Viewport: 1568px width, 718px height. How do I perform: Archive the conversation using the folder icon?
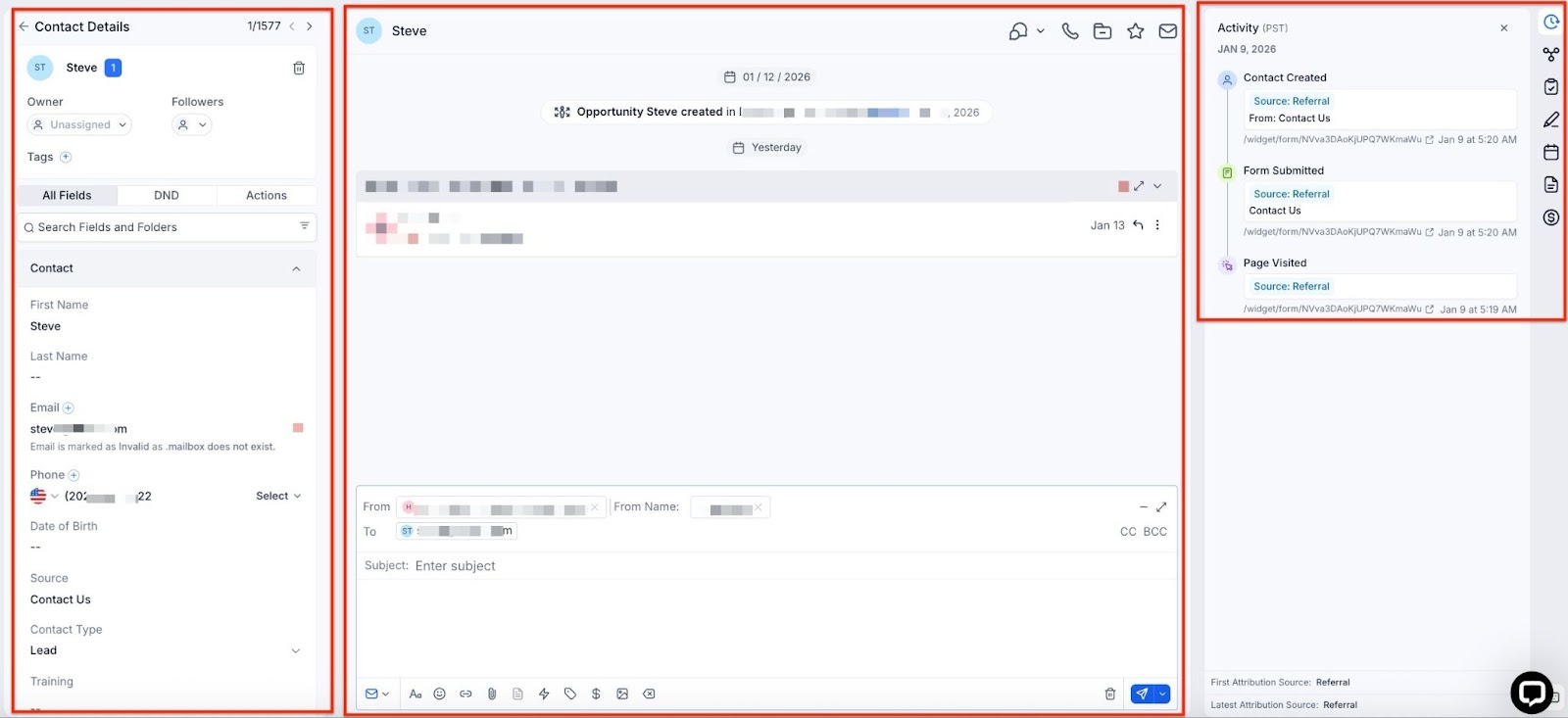pyautogui.click(x=1102, y=31)
